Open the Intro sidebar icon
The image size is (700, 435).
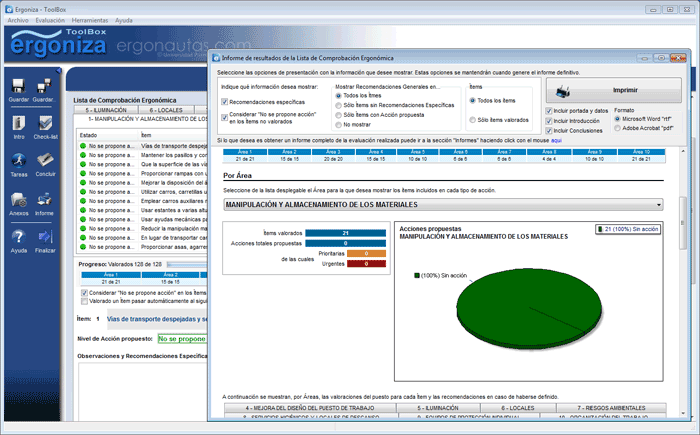point(19,123)
